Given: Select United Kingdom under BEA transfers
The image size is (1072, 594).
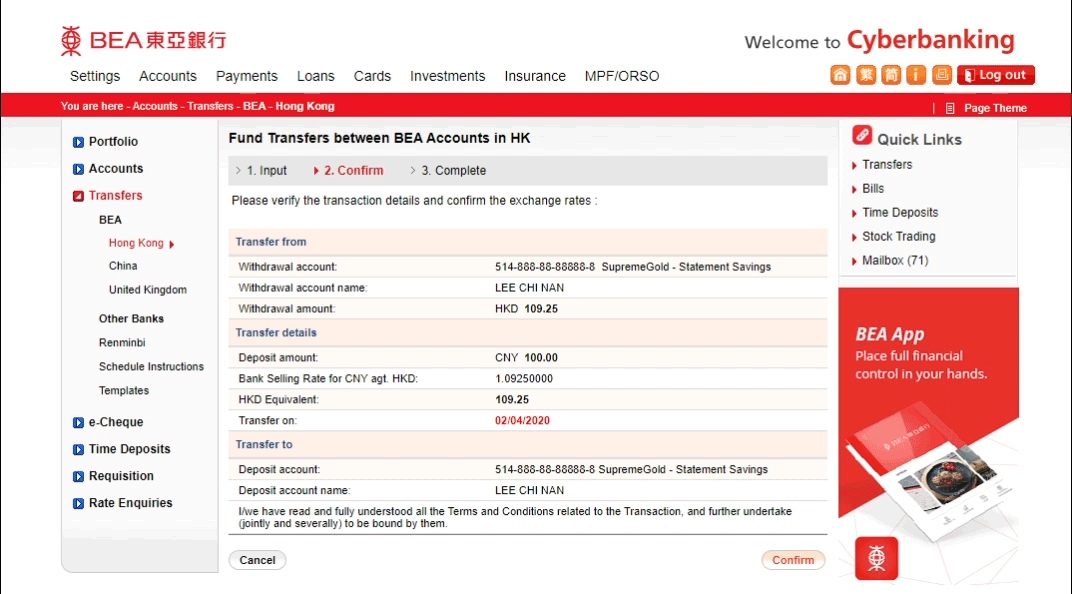Looking at the screenshot, I should [148, 290].
